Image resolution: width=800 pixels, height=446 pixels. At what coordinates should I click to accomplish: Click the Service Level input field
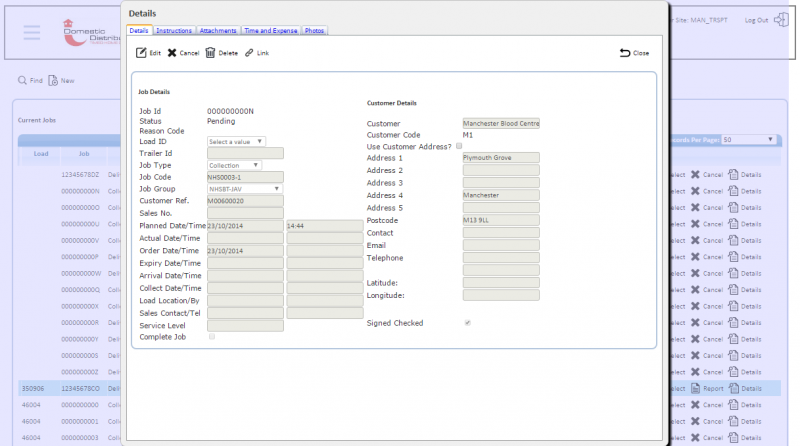pyautogui.click(x=245, y=326)
